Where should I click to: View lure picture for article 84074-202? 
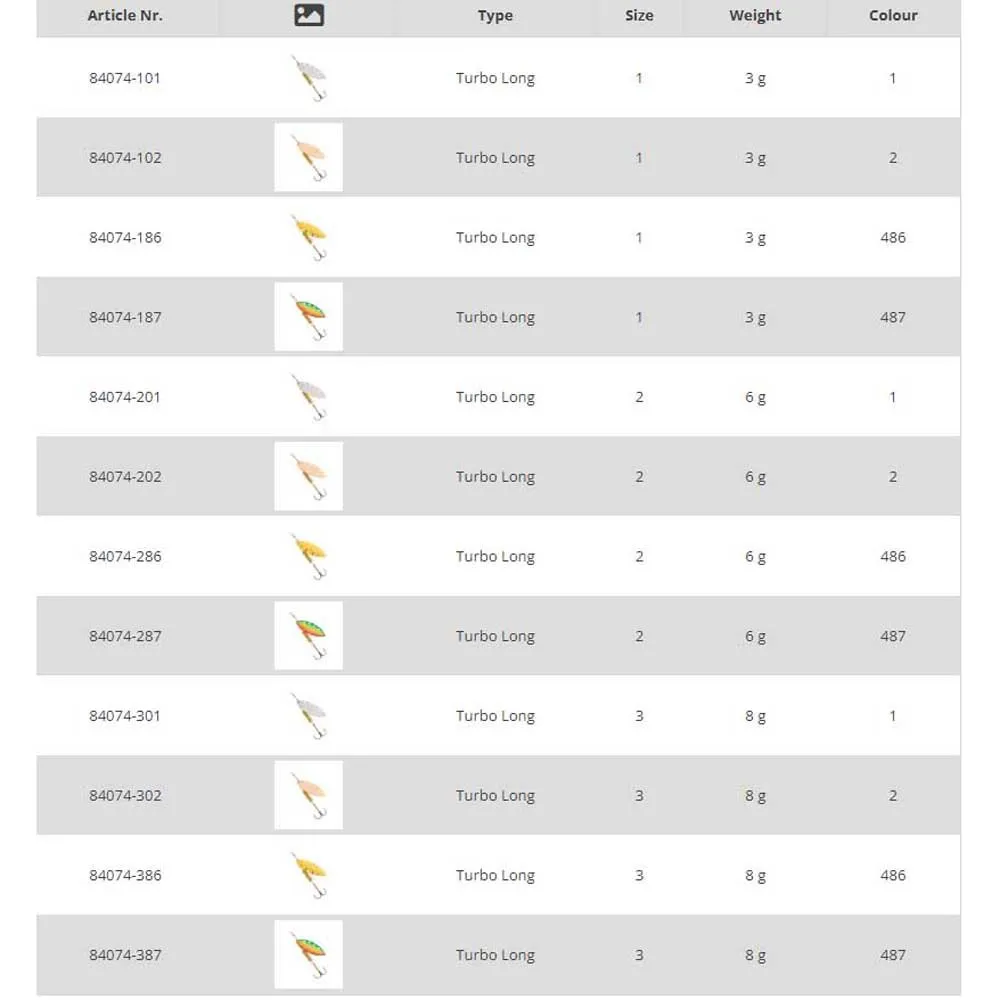tap(309, 476)
